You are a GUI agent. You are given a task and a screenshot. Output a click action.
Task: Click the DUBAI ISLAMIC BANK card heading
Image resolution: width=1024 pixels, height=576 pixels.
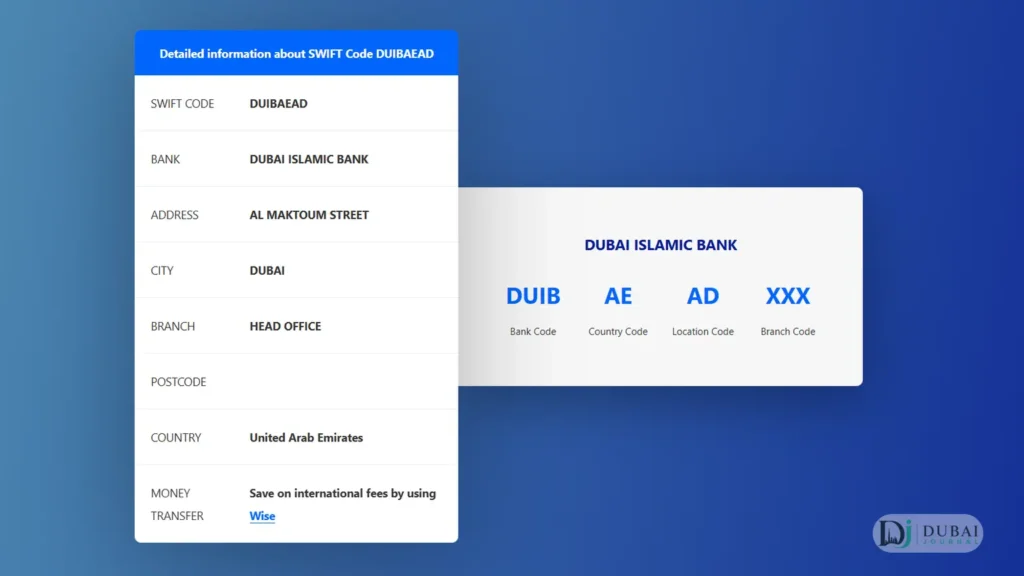pos(660,245)
